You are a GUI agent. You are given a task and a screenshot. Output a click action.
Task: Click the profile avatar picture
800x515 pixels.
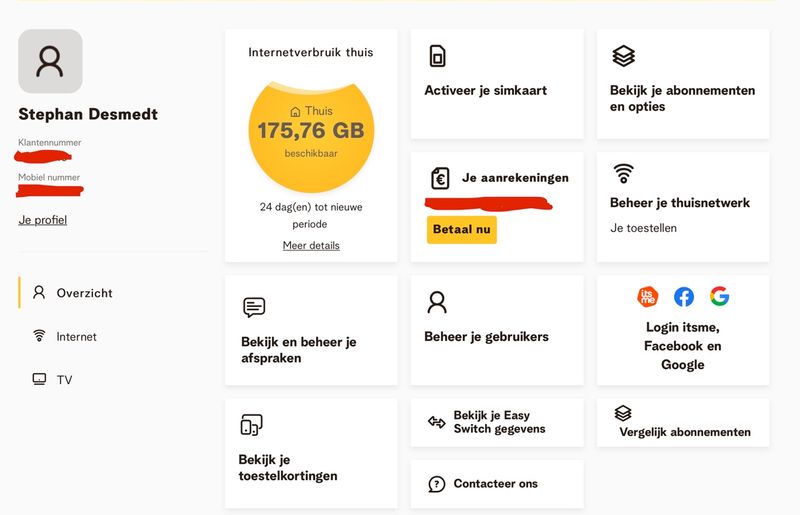(50, 61)
